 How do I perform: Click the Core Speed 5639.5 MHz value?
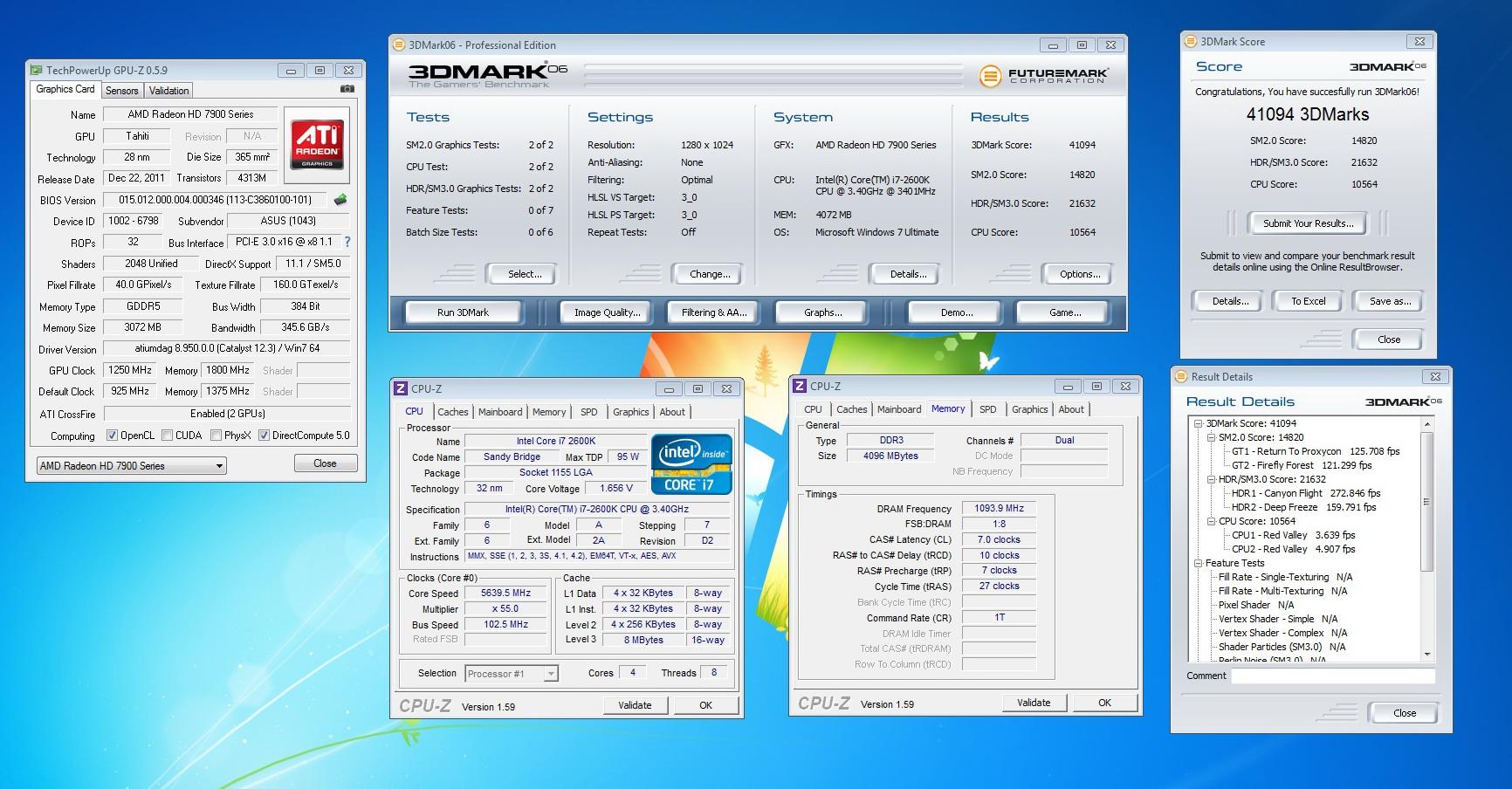tap(505, 593)
